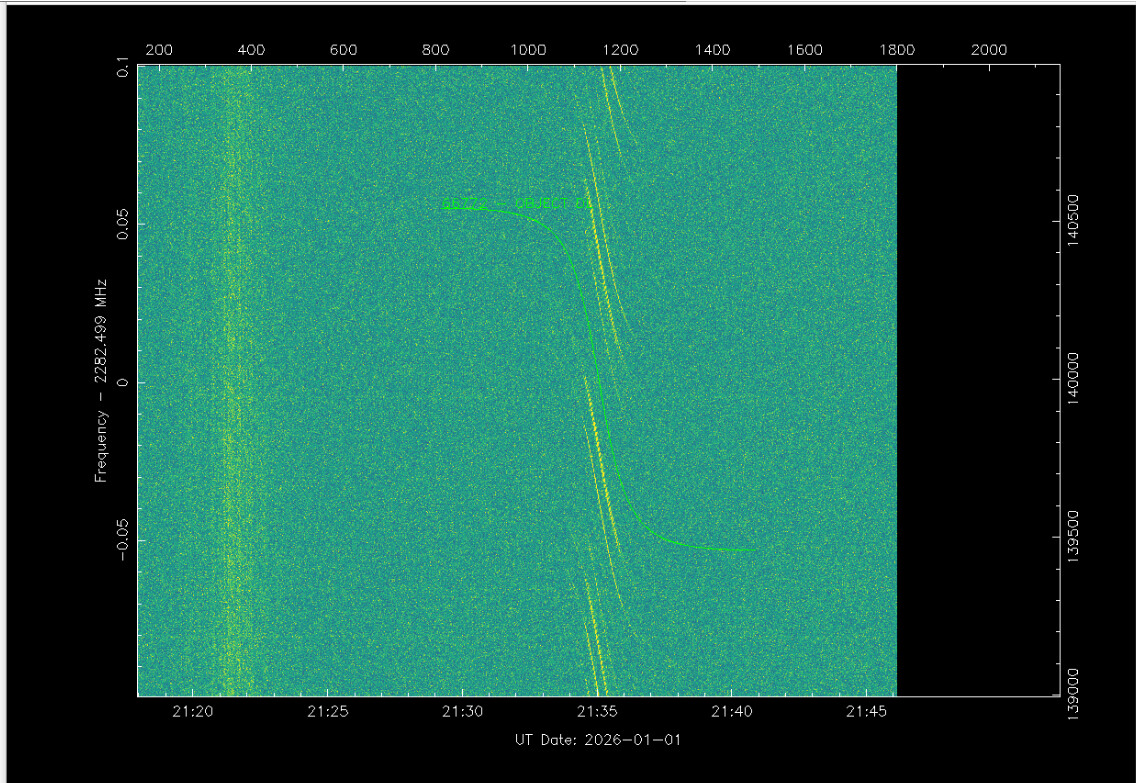Screen dimensions: 1136x783
Task: Click the UT Date 2026-01-01 axis title
Action: pyautogui.click(x=597, y=740)
